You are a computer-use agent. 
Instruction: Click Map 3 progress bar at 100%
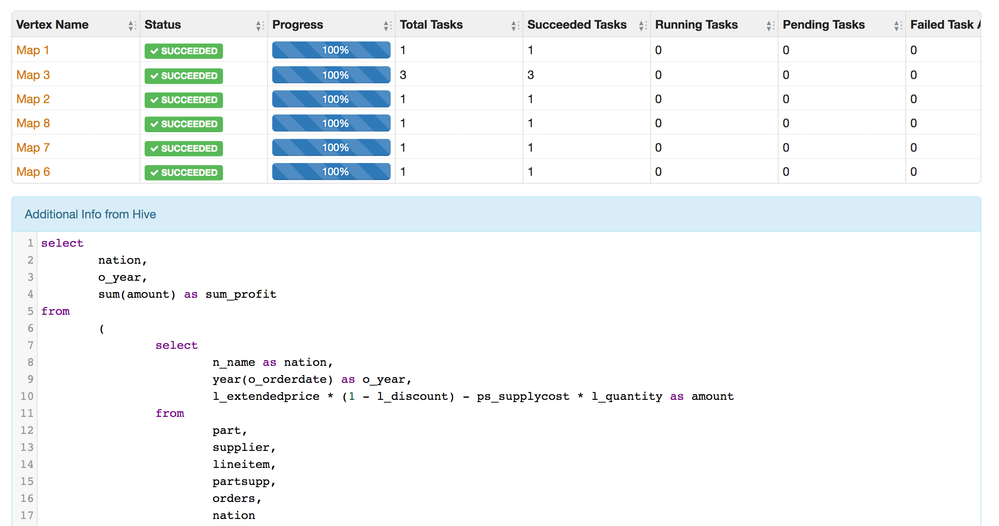pyautogui.click(x=330, y=75)
